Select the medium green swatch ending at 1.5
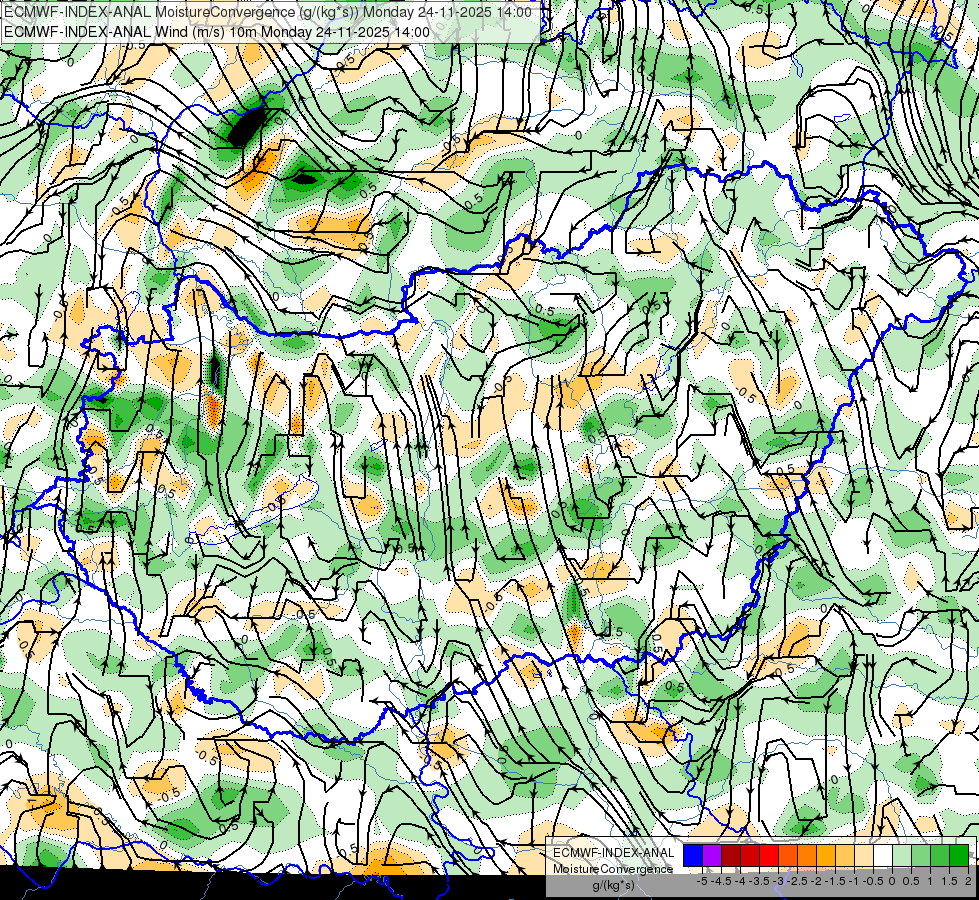 [x=940, y=856]
